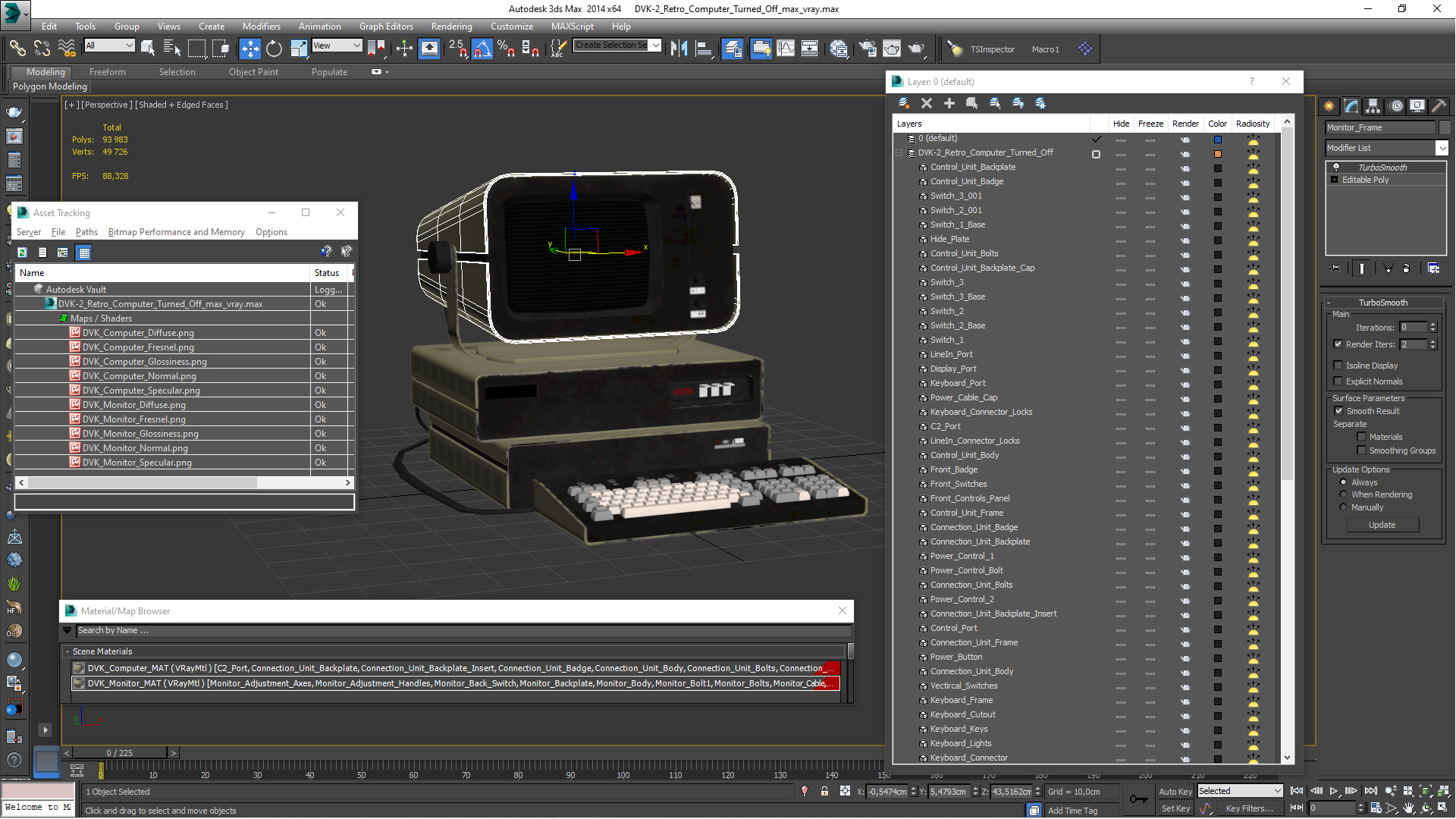The width and height of the screenshot is (1456, 819).
Task: Select Always update option
Action: [x=1343, y=482]
